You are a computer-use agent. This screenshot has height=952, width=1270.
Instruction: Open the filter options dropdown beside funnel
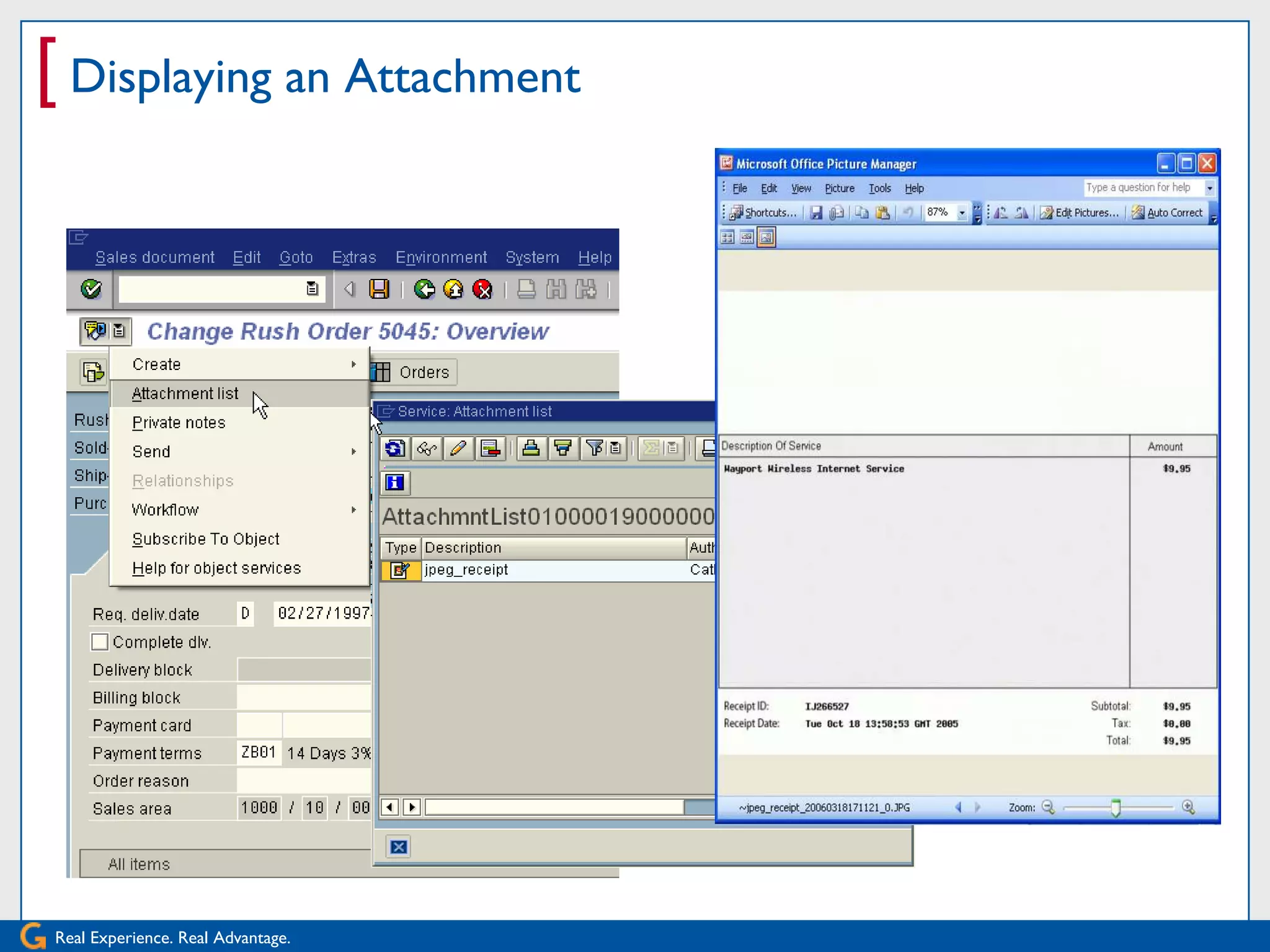pyautogui.click(x=615, y=448)
